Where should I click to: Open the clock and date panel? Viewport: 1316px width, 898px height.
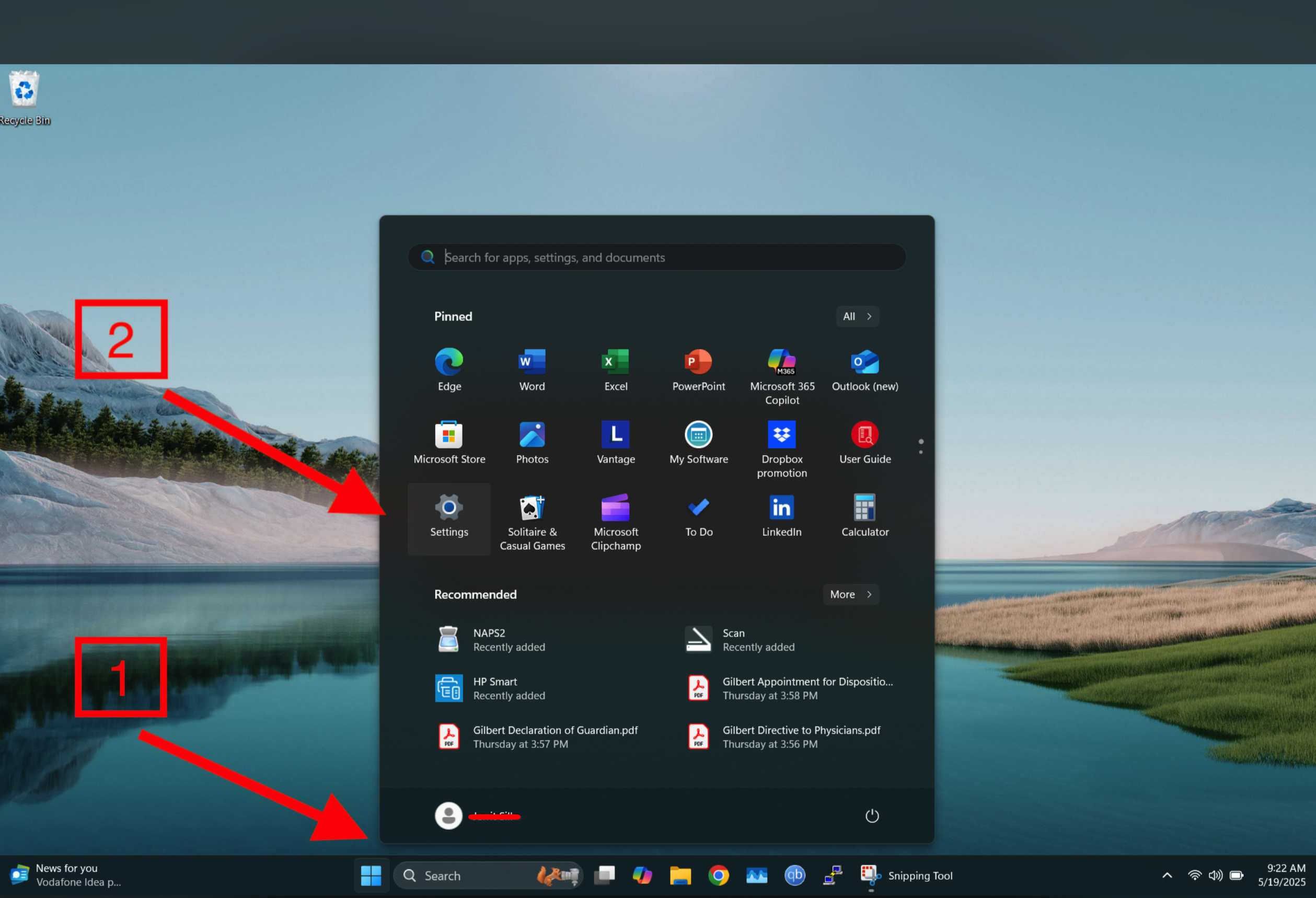1282,876
